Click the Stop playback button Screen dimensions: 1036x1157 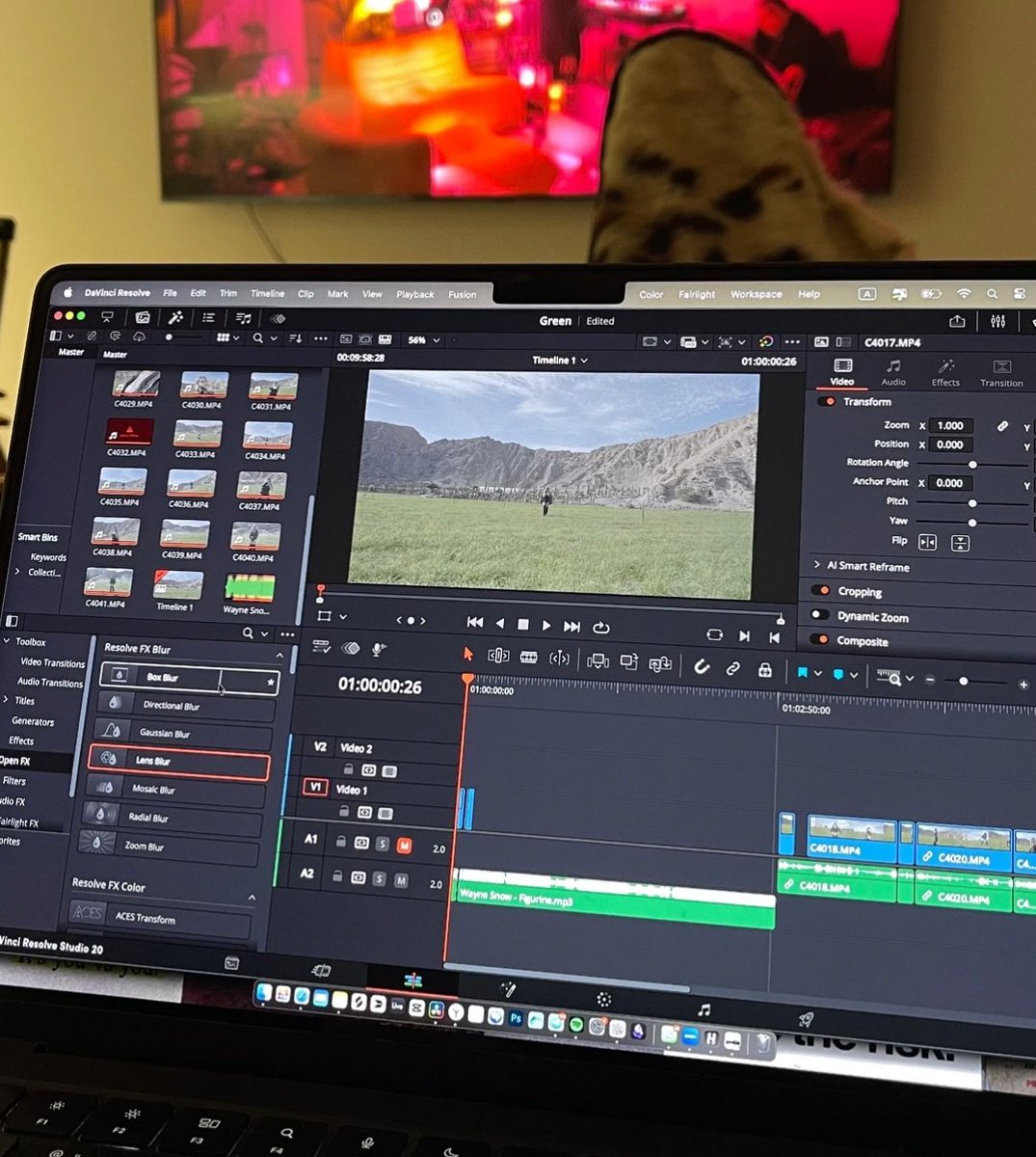click(x=523, y=625)
